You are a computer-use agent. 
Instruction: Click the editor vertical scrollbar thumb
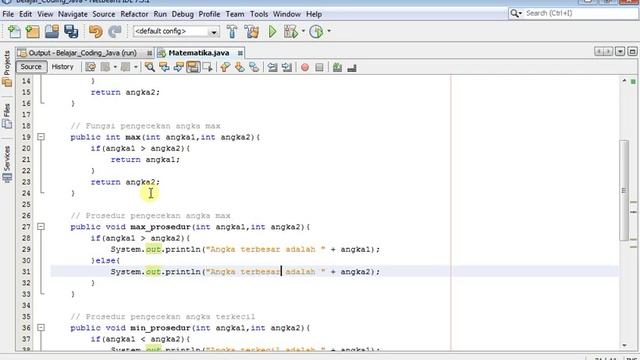click(624, 191)
